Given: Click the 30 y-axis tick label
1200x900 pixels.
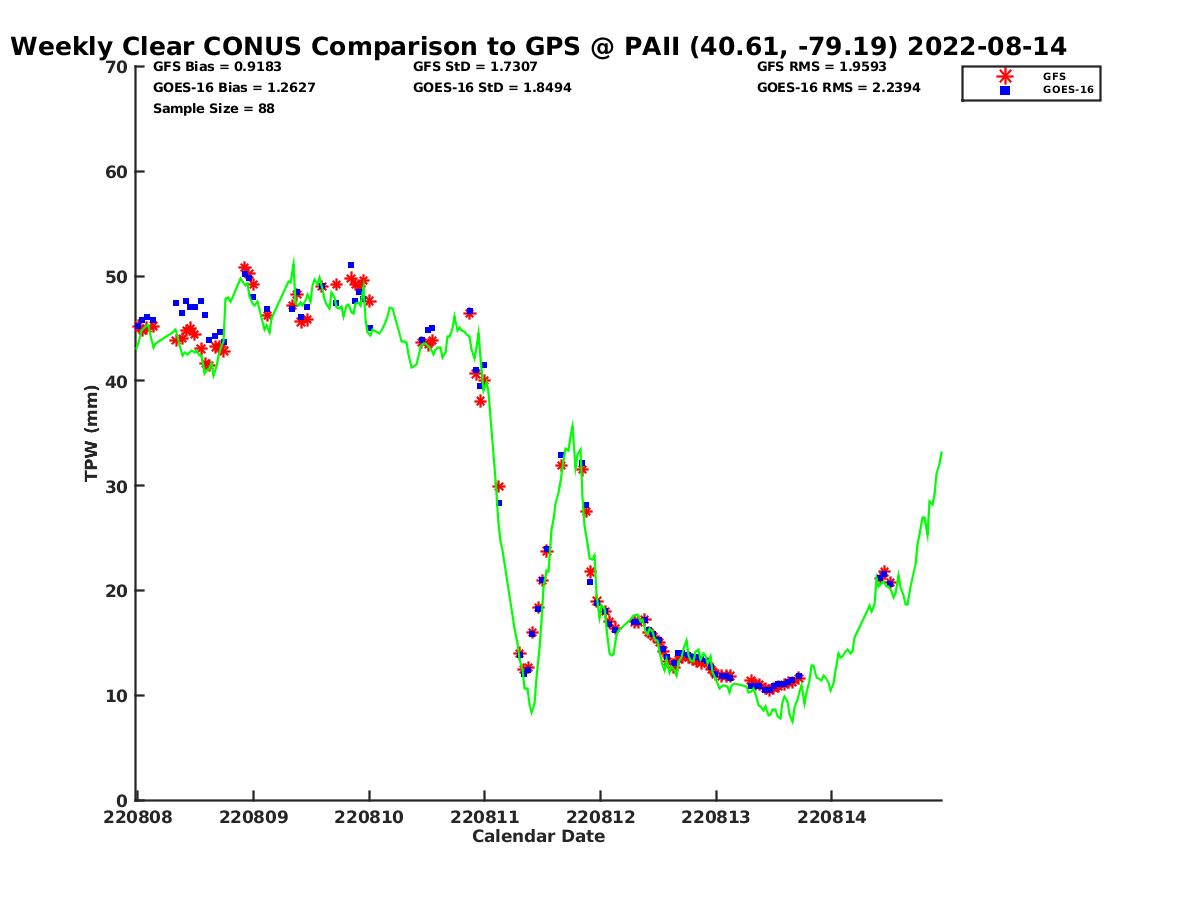Looking at the screenshot, I should pos(118,486).
